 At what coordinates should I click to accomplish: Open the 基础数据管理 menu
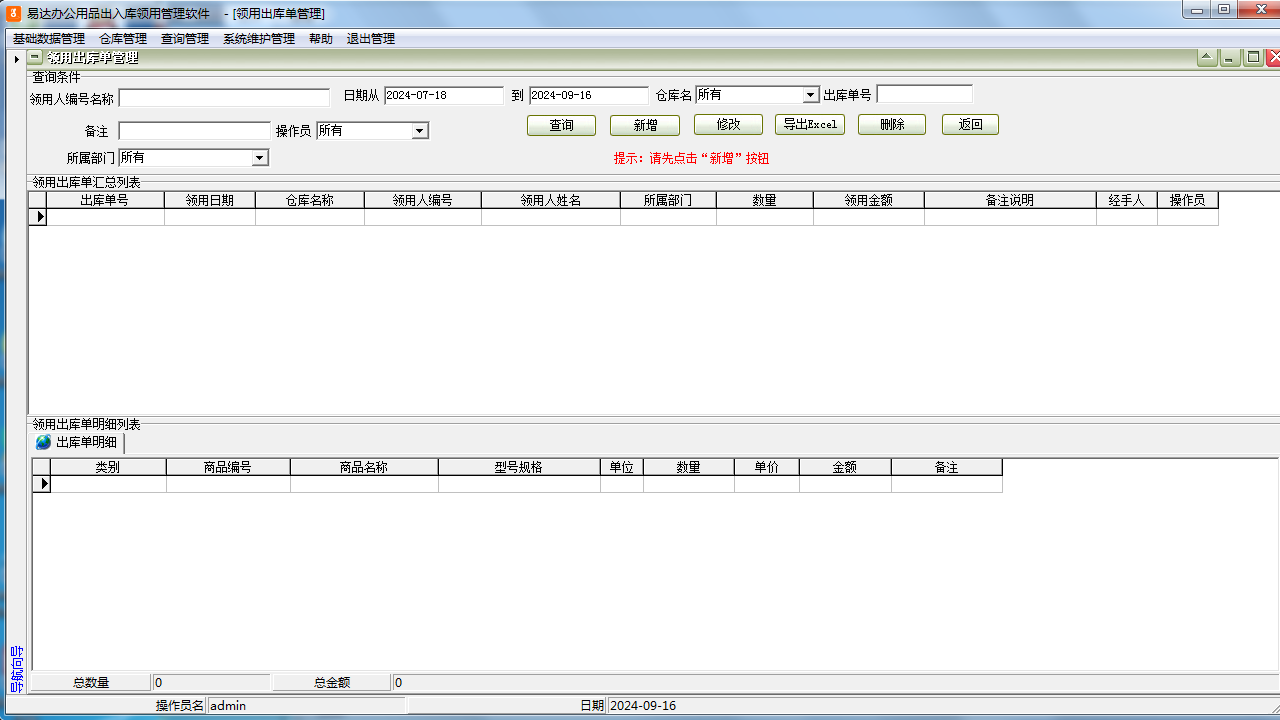(49, 39)
